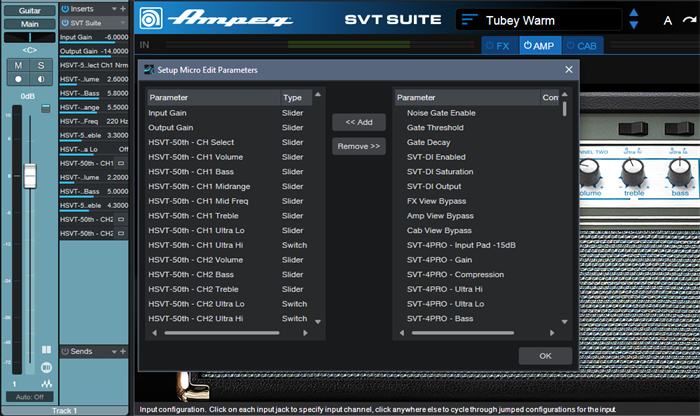Expand SVT Suite insert dropdown arrow

(122, 23)
